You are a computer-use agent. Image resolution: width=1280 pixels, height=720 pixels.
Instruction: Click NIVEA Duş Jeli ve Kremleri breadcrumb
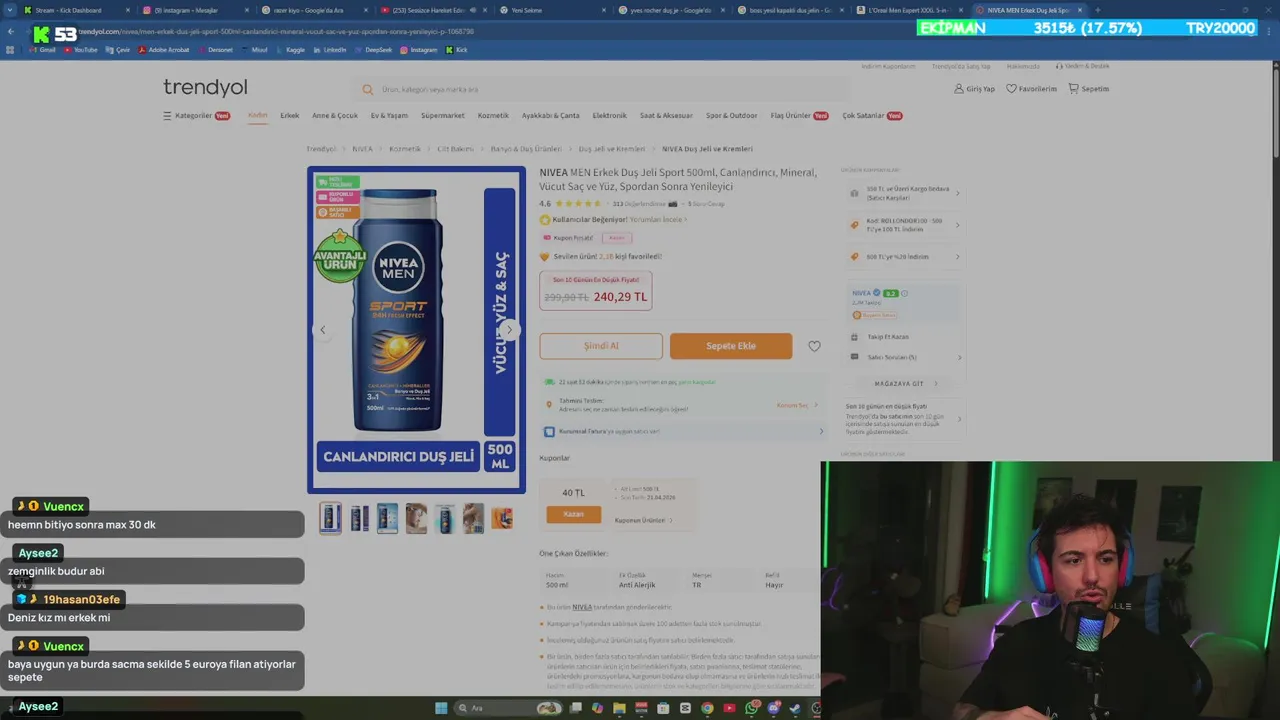708,149
